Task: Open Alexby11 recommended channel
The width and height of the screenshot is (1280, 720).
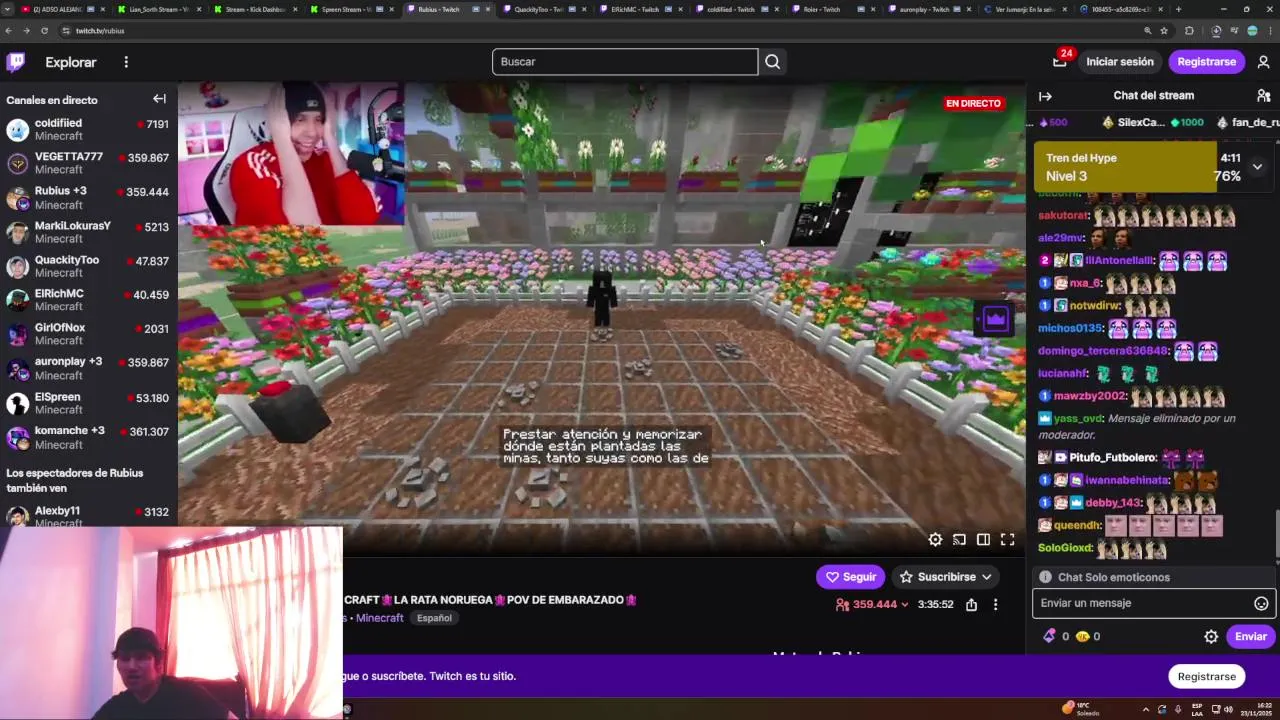Action: [x=88, y=515]
